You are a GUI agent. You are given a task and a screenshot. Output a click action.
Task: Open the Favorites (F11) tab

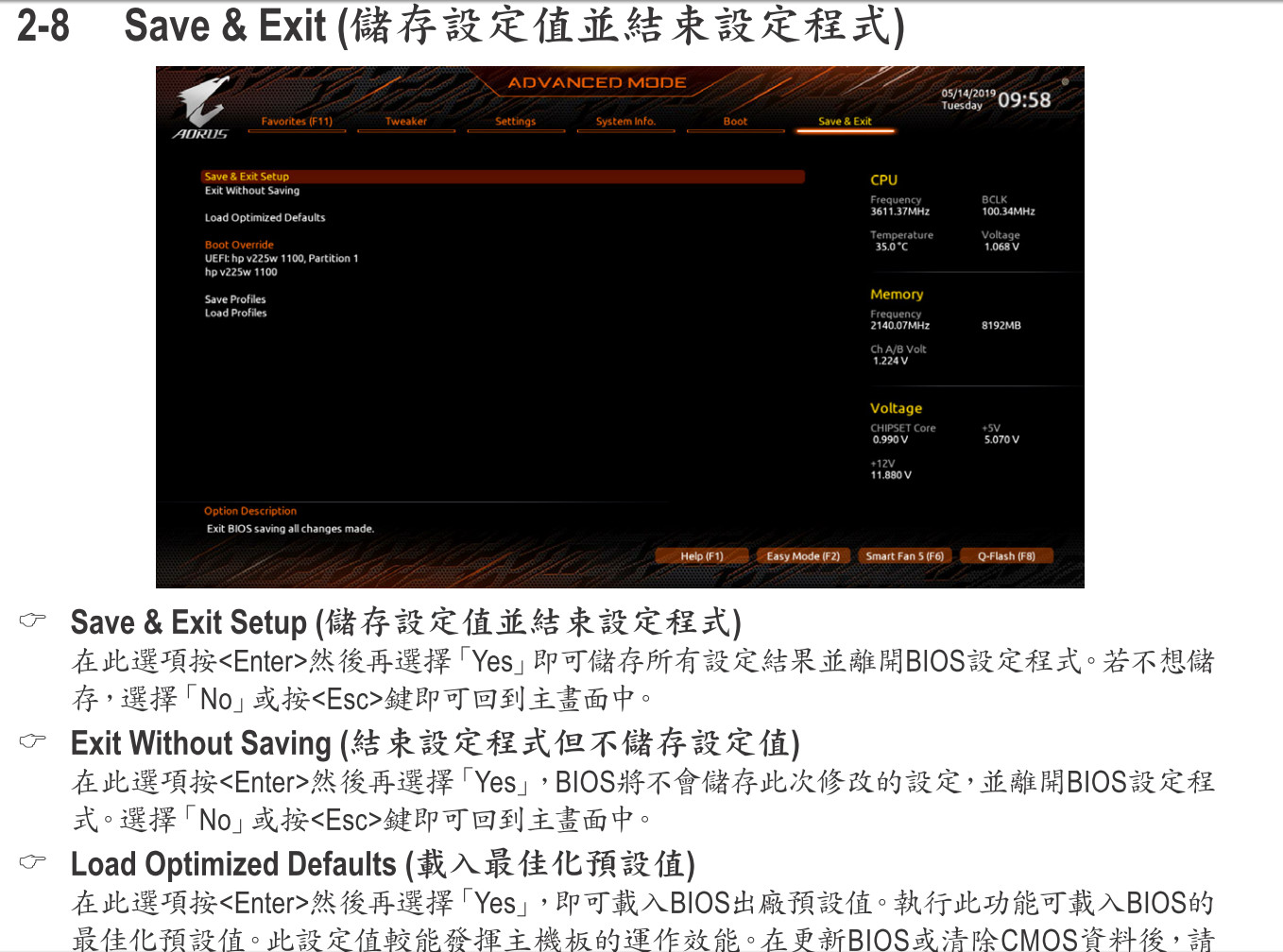point(297,122)
